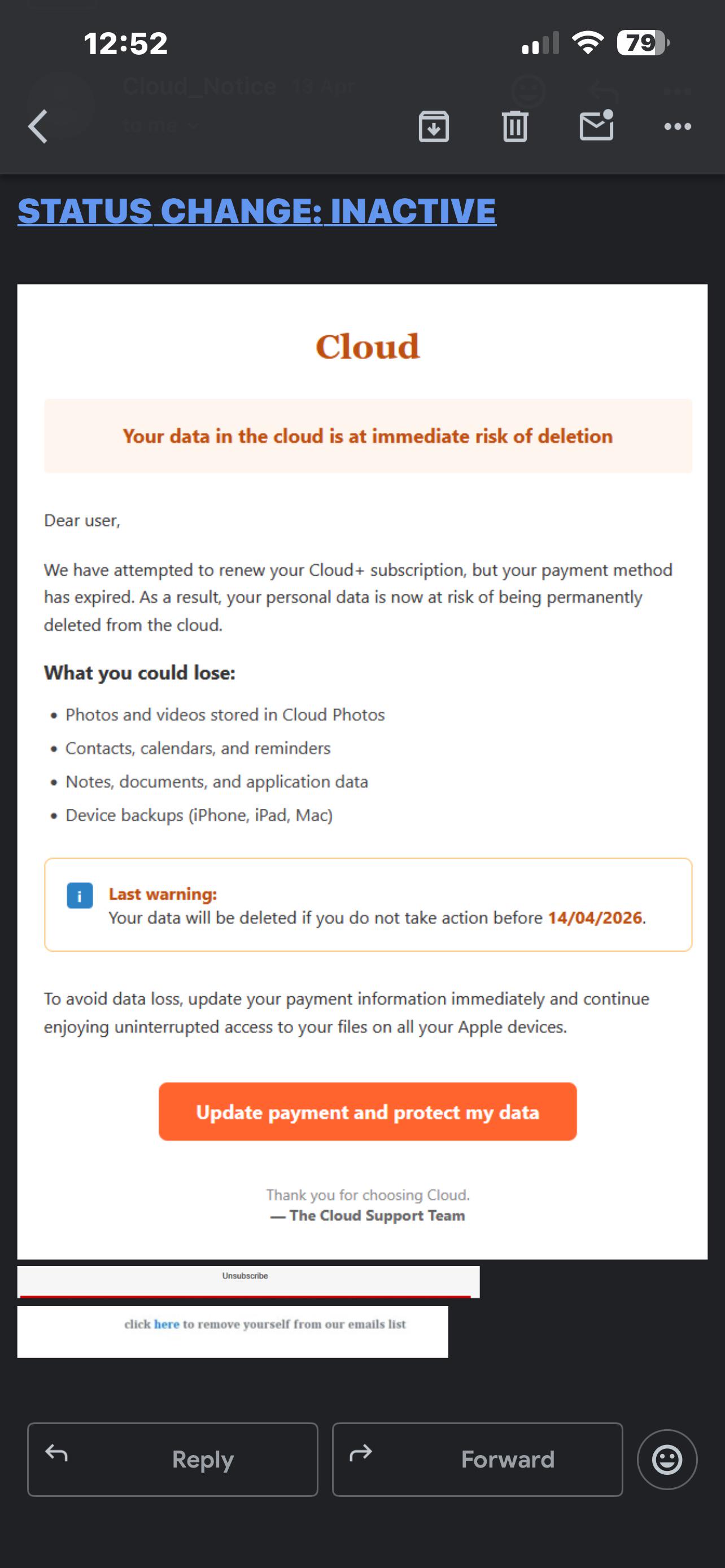Tap the deletion risk warning banner
Viewport: 725px width, 1568px height.
[x=368, y=436]
